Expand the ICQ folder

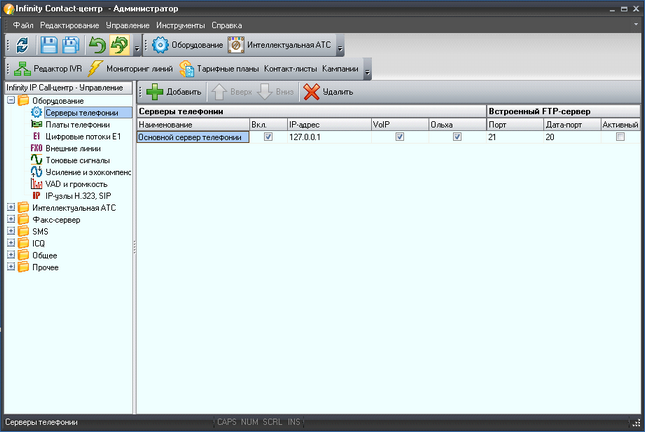pyautogui.click(x=11, y=243)
